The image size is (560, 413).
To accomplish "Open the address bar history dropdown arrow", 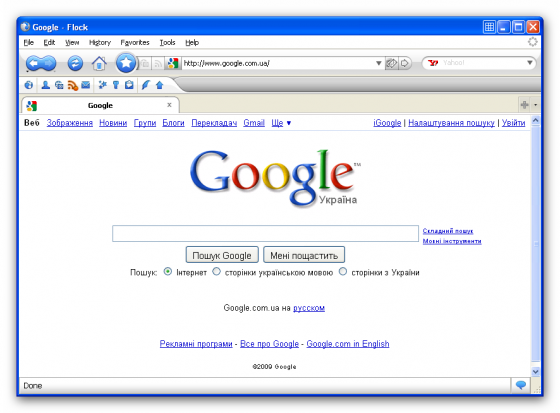I will (x=379, y=63).
